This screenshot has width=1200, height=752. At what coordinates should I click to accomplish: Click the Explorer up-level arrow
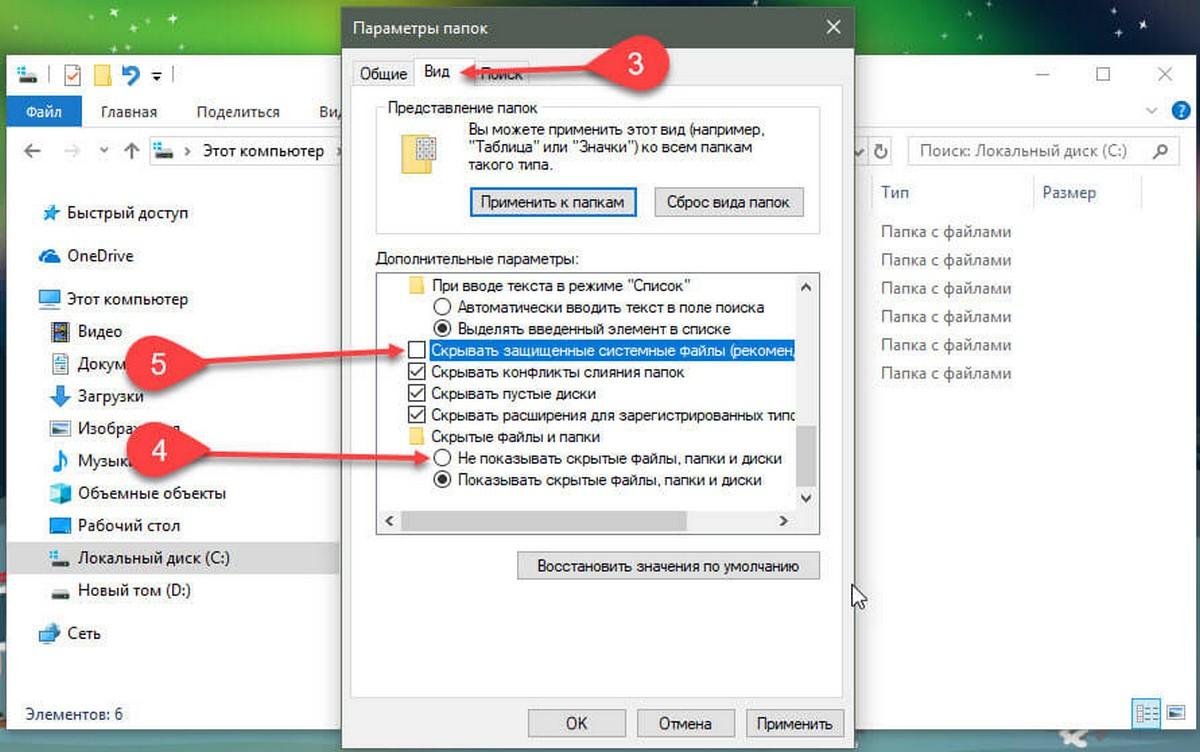click(131, 151)
